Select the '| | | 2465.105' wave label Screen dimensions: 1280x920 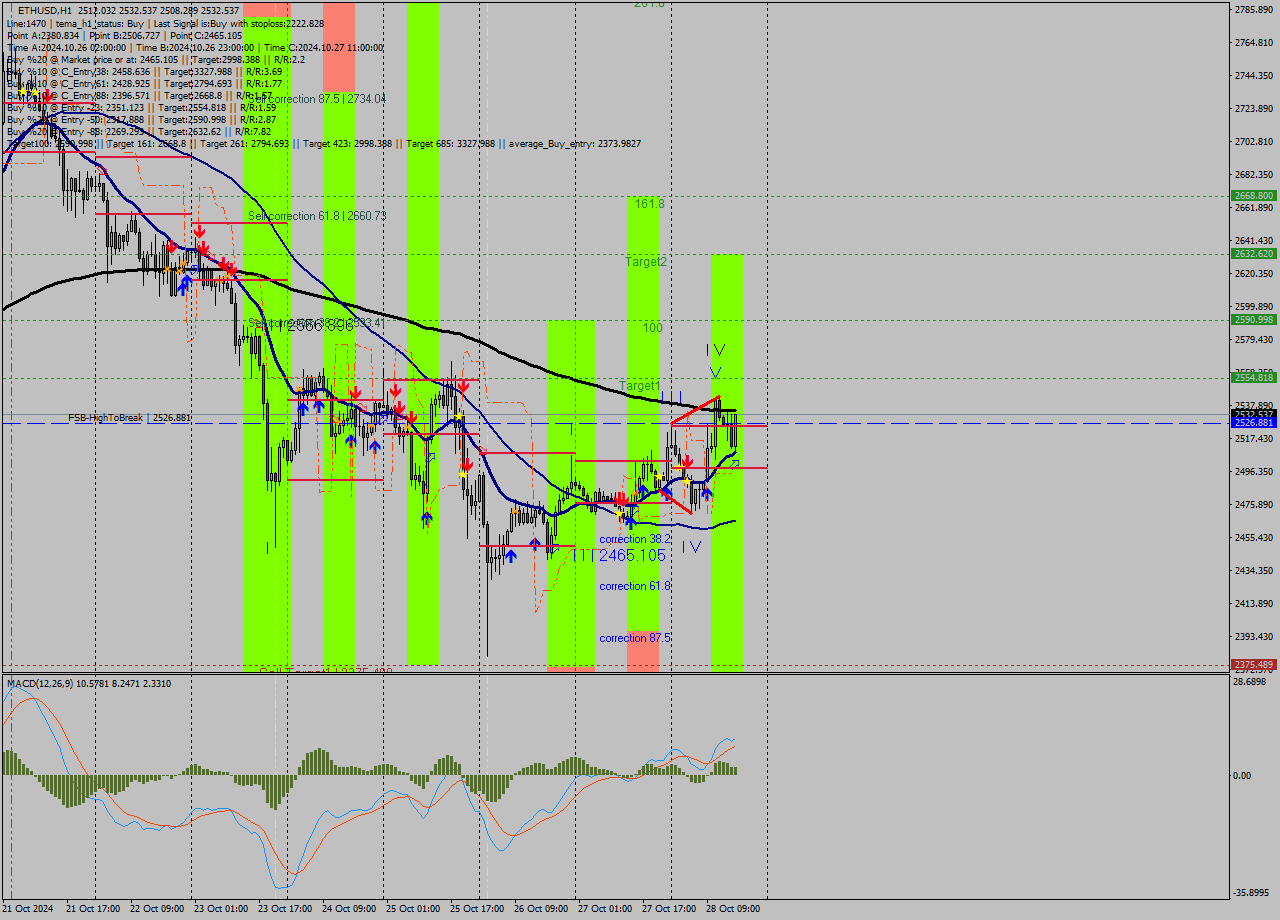pos(620,554)
